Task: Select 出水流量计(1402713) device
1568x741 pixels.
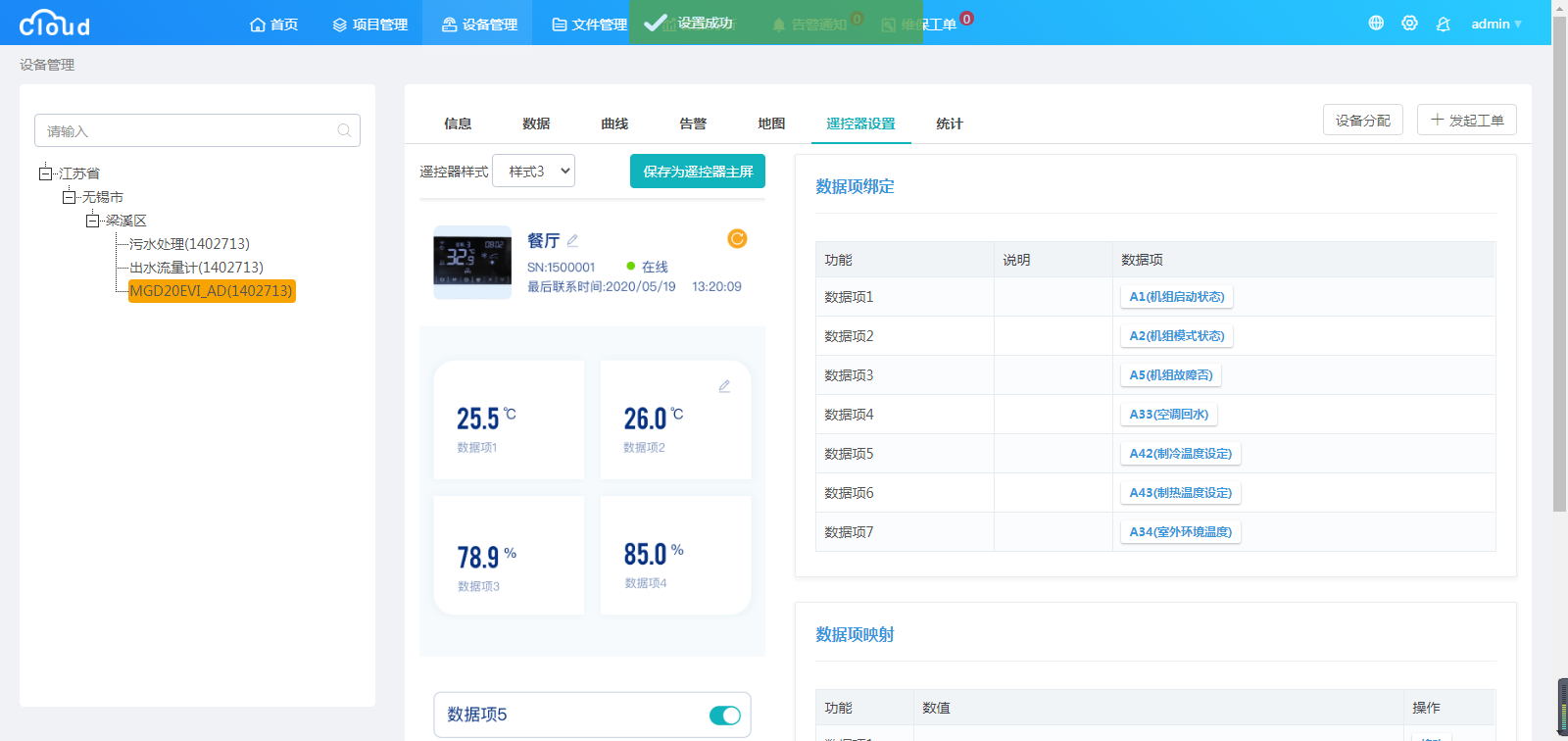Action: 196,268
